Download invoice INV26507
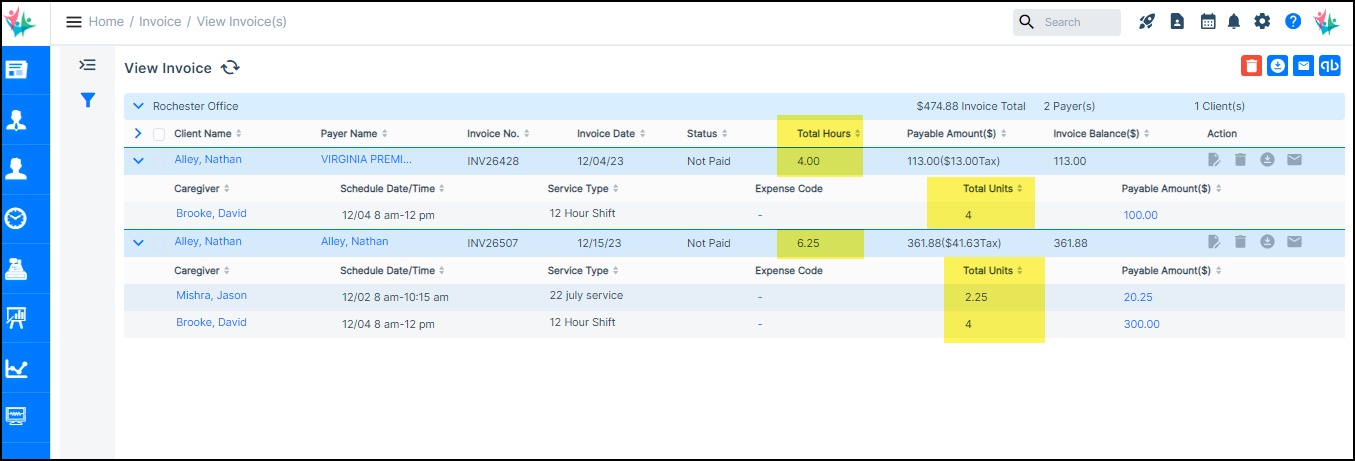 pos(1267,242)
